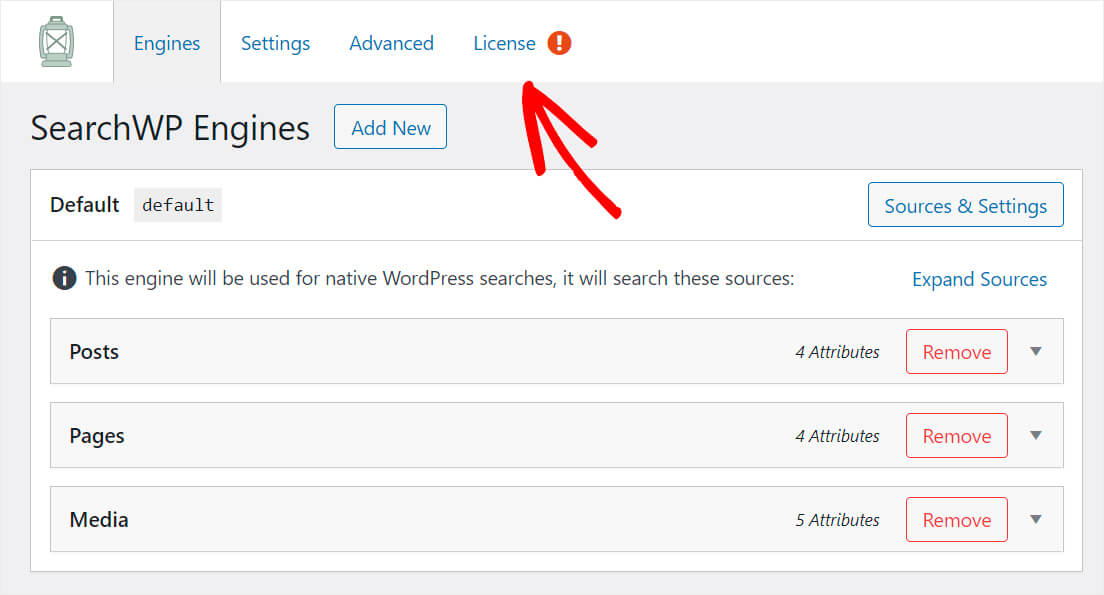
Task: Expand the Posts source arrow
Action: [x=1036, y=351]
